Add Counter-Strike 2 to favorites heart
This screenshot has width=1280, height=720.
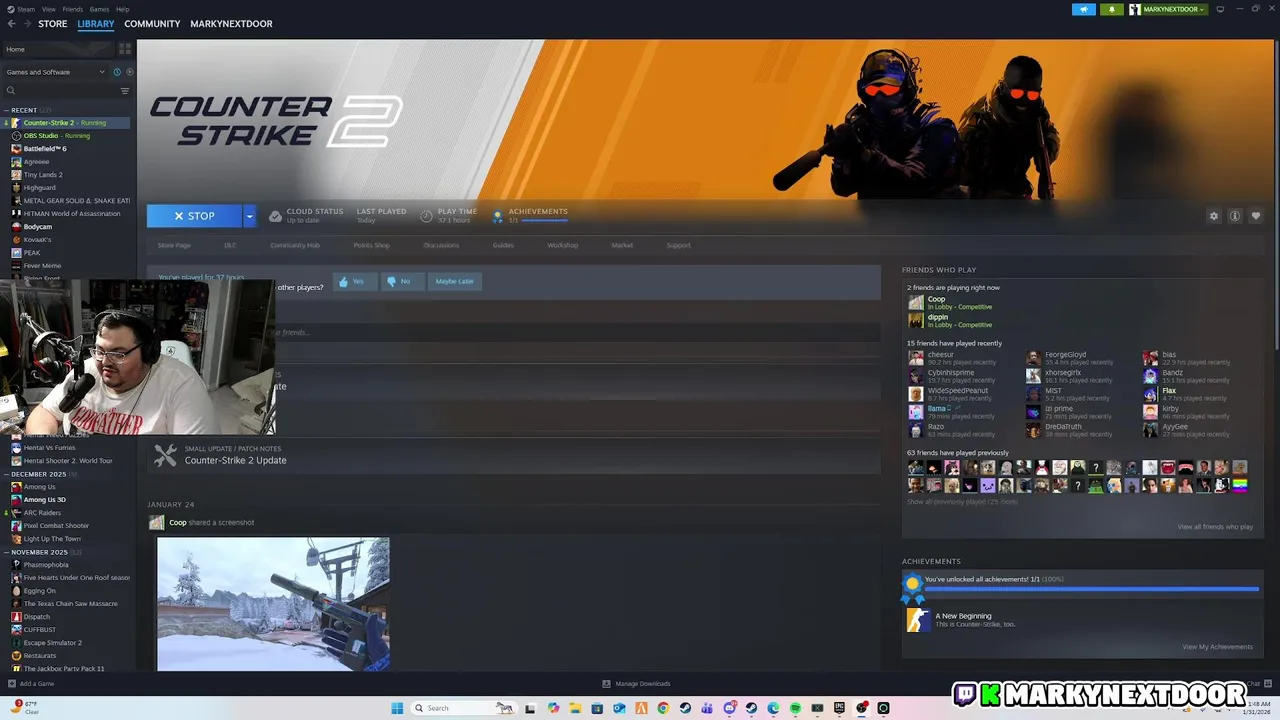tap(1256, 216)
